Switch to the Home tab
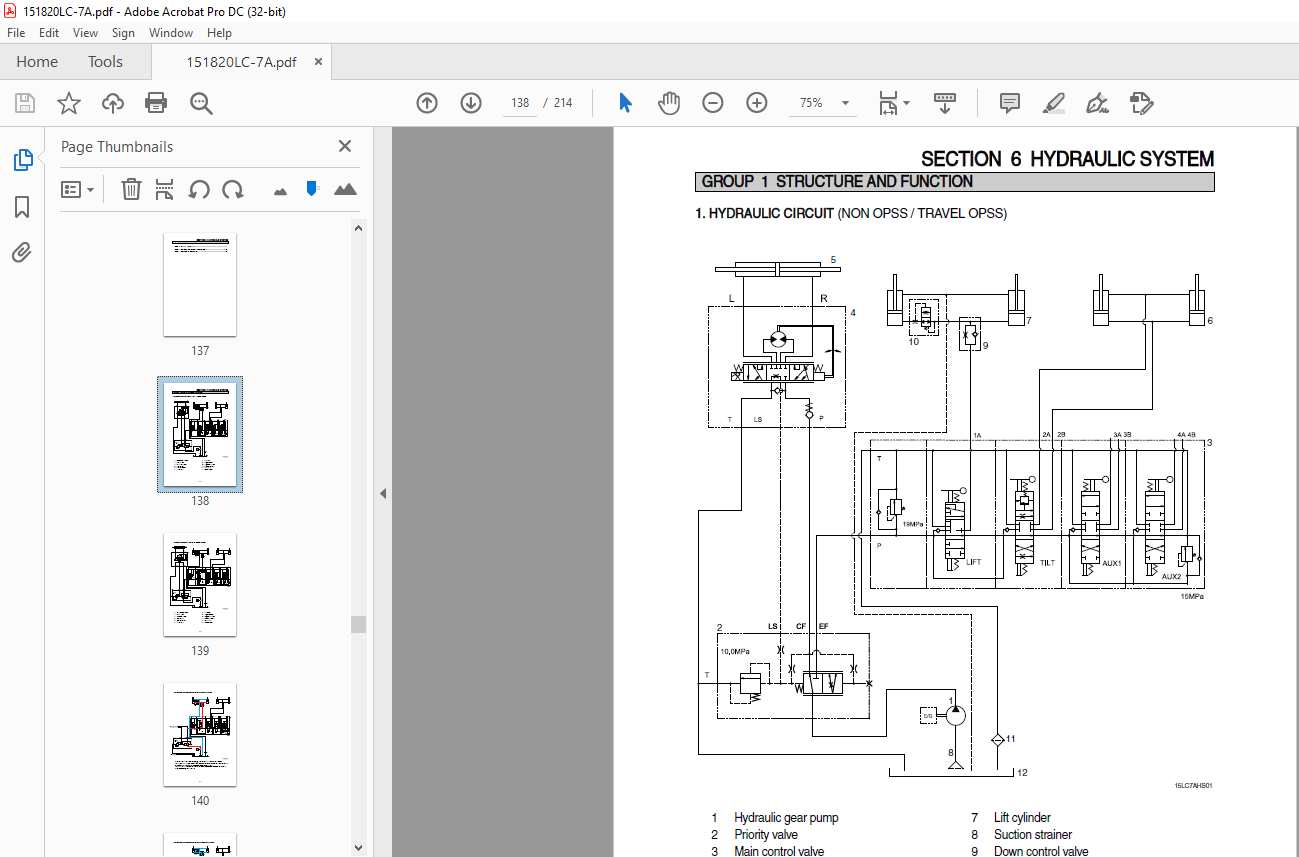This screenshot has width=1299, height=857. (37, 62)
